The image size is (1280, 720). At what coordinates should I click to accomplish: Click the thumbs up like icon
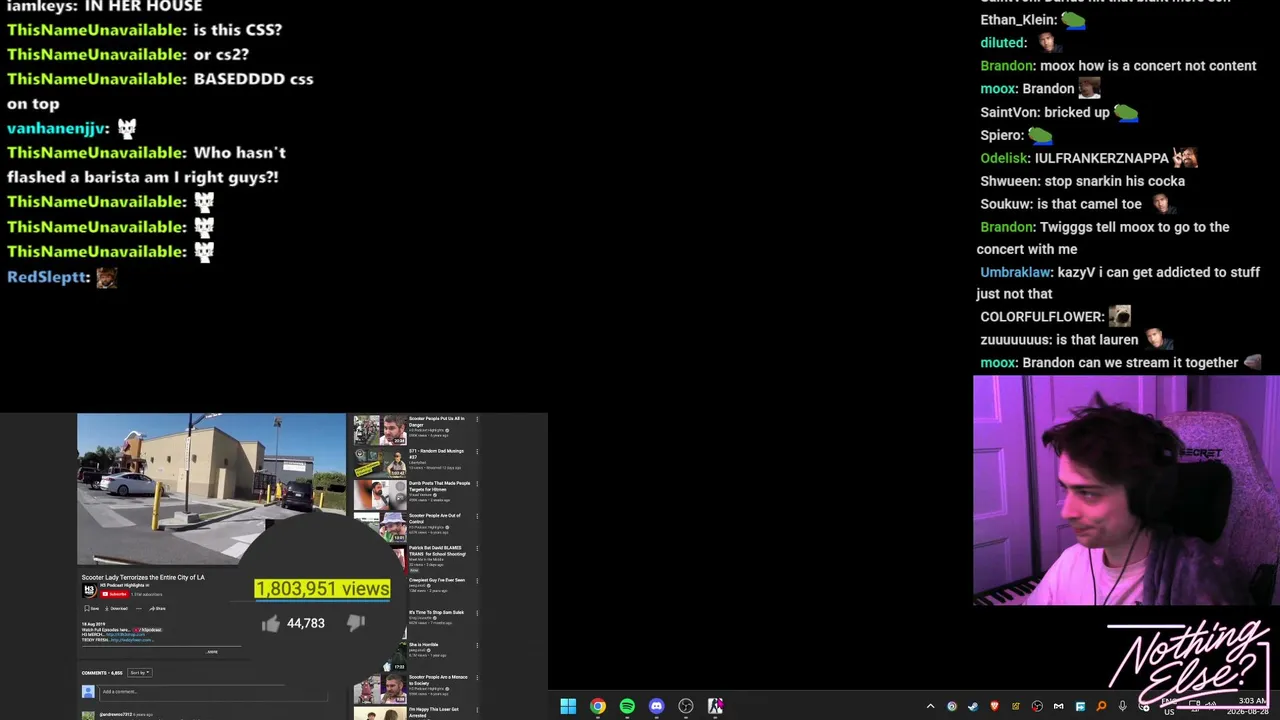[x=271, y=623]
